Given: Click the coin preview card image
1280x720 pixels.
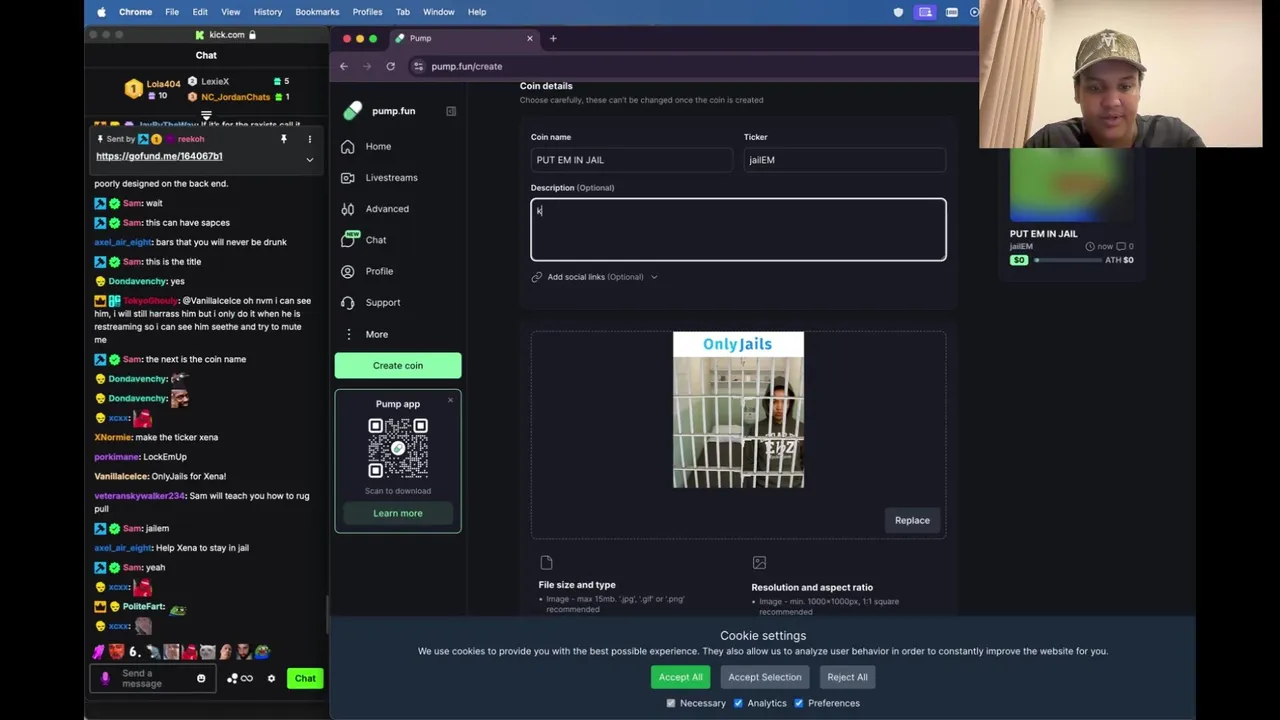Looking at the screenshot, I should pos(1070,184).
